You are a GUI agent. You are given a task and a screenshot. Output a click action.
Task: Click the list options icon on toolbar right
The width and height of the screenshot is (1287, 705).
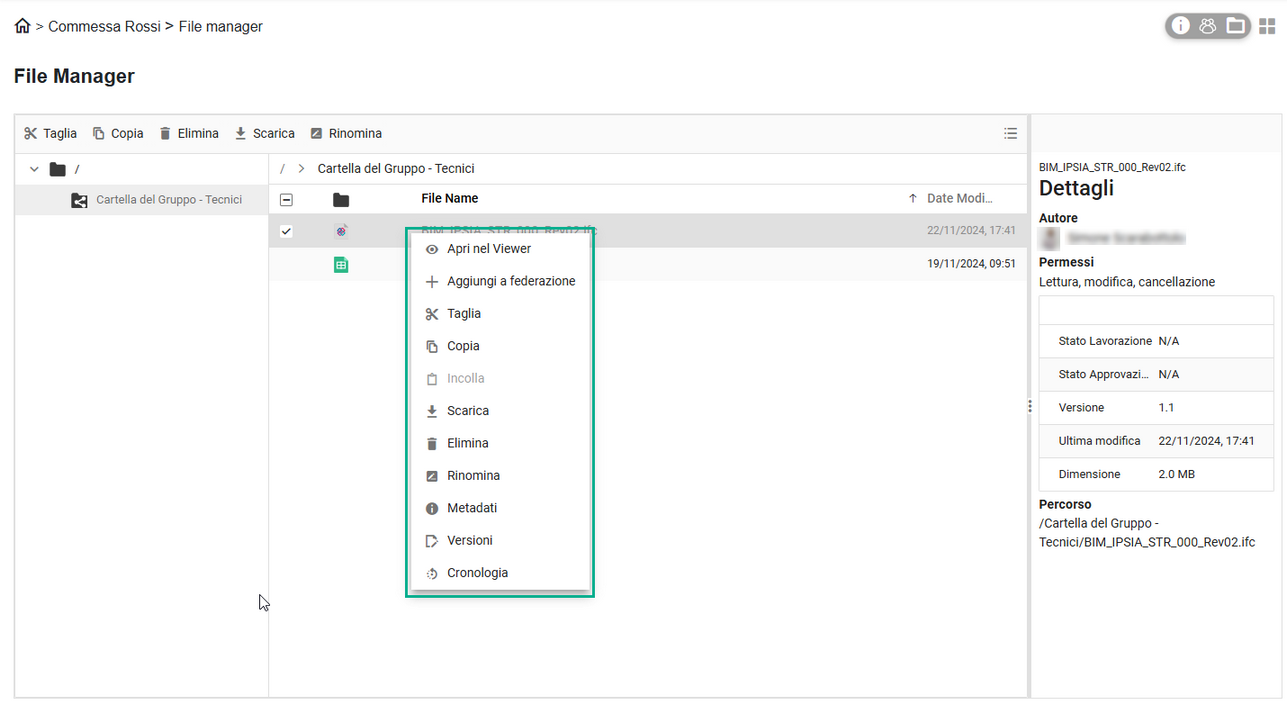click(1010, 133)
